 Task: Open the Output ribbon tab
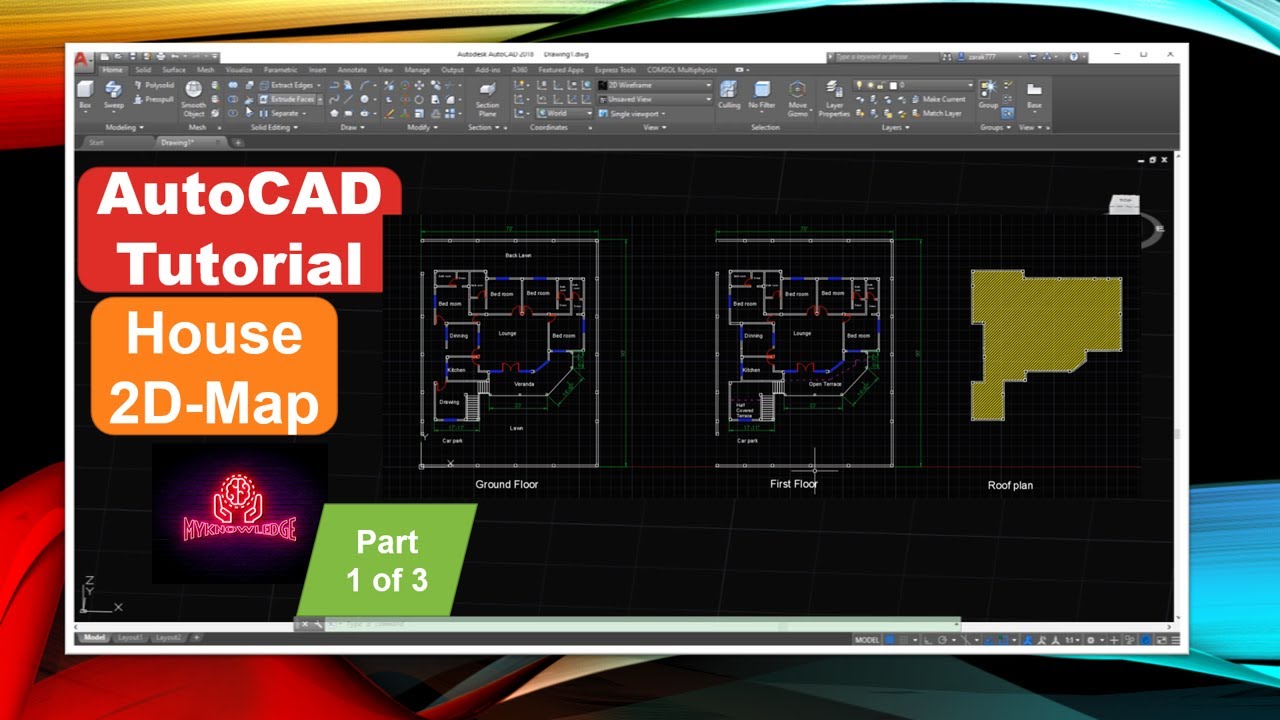click(x=452, y=70)
